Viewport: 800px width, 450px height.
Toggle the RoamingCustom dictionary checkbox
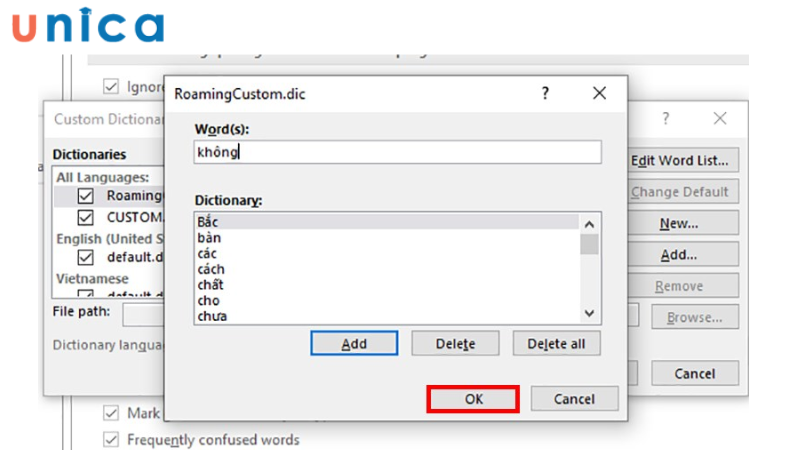point(86,196)
